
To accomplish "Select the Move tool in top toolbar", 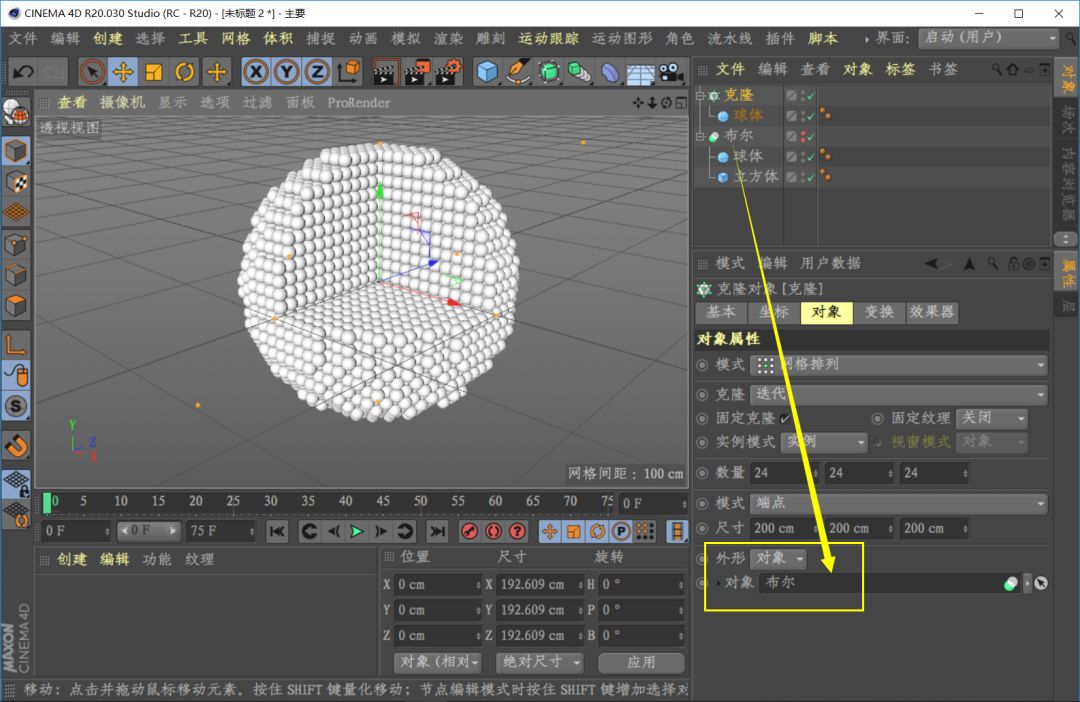I will point(123,72).
